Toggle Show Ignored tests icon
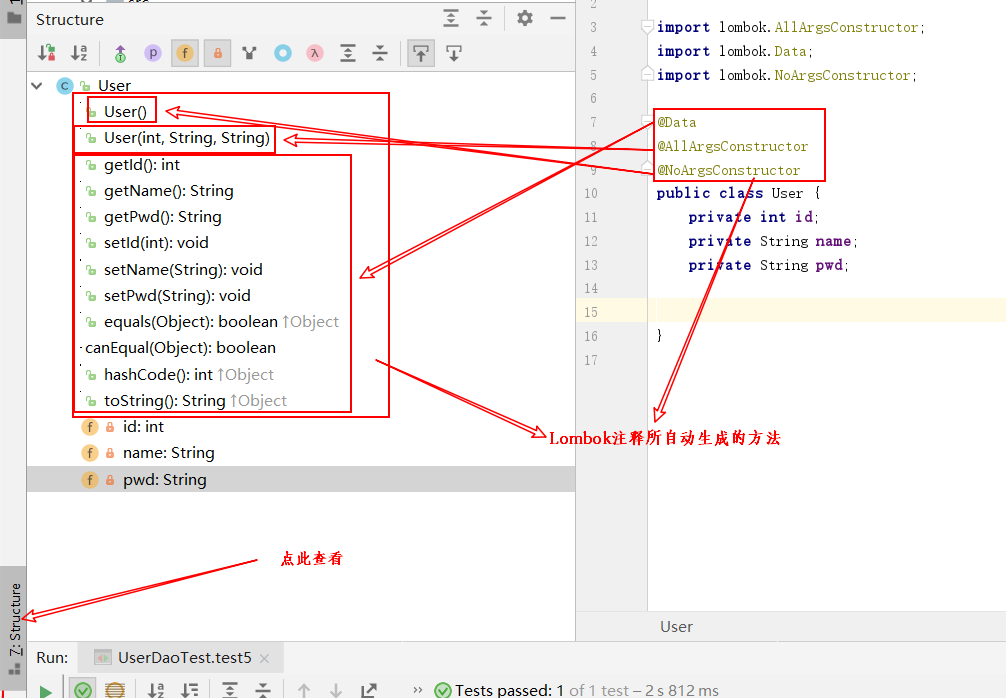The width and height of the screenshot is (1006, 698). click(115, 690)
